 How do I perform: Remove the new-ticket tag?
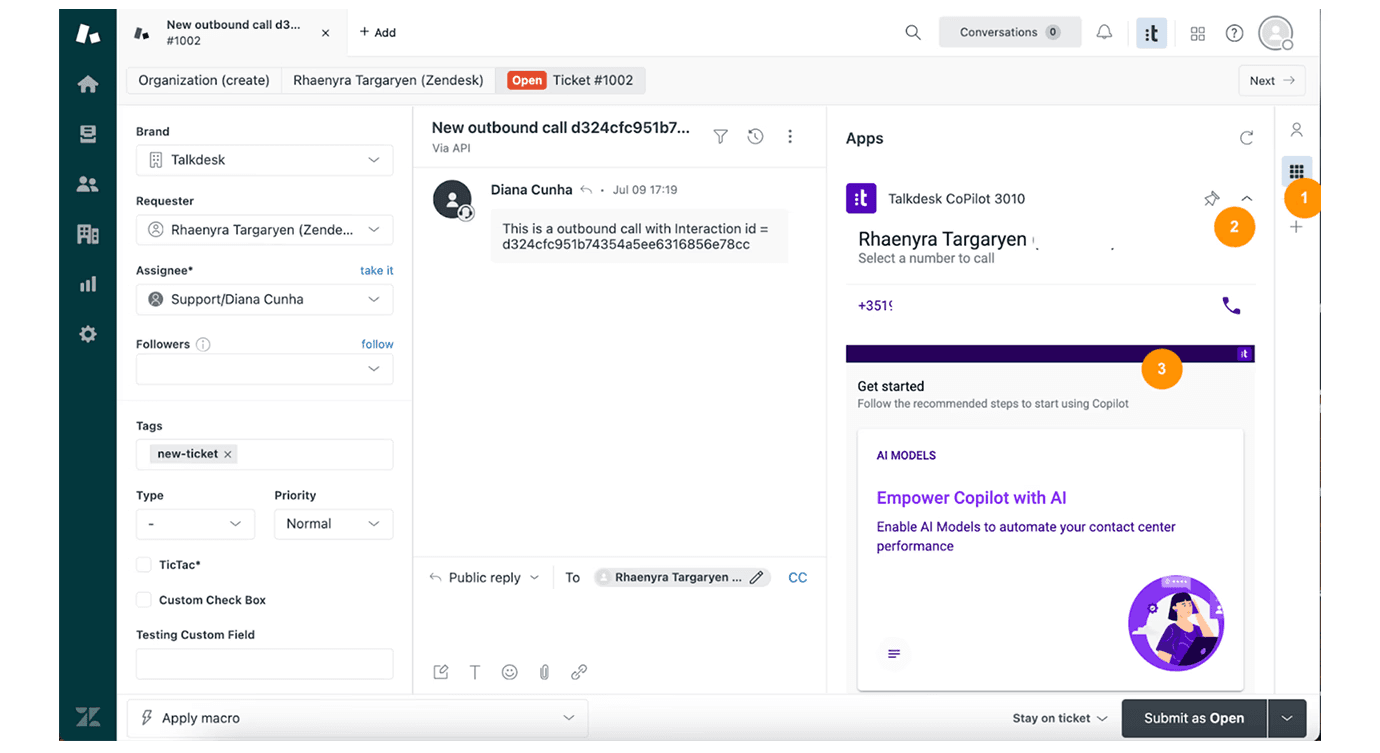228,454
